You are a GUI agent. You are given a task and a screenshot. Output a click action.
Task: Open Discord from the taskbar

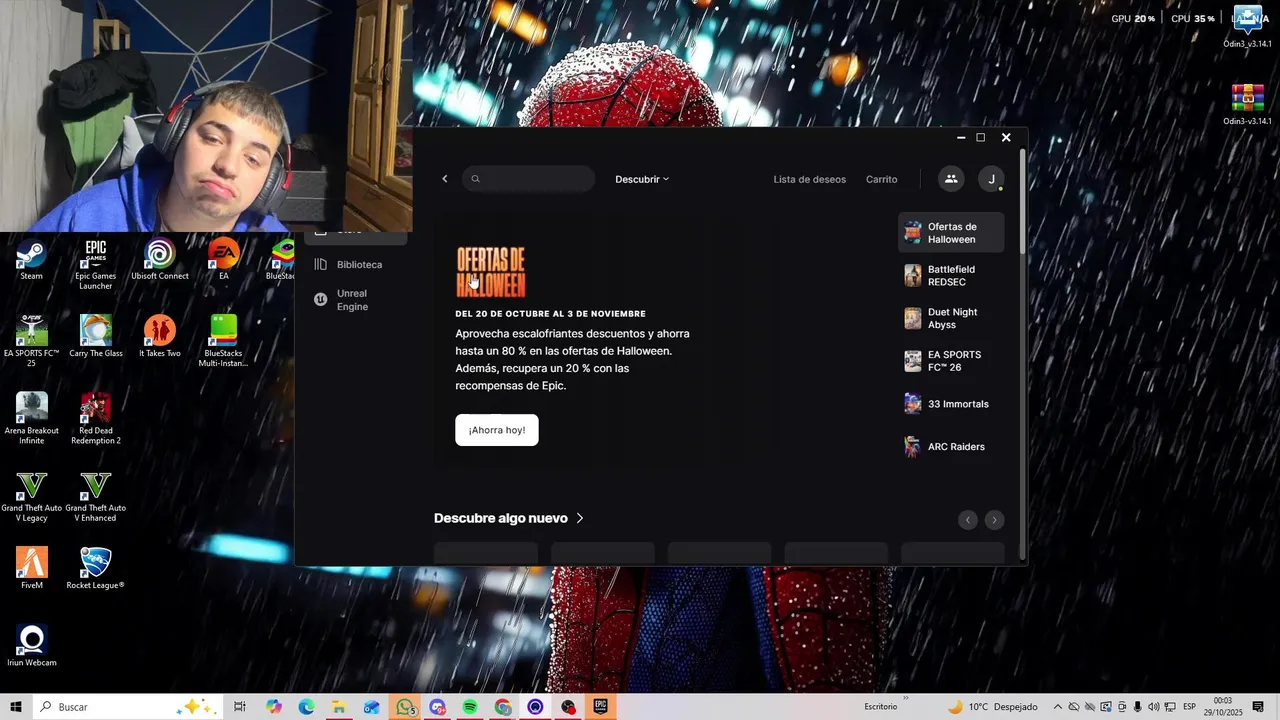click(438, 707)
